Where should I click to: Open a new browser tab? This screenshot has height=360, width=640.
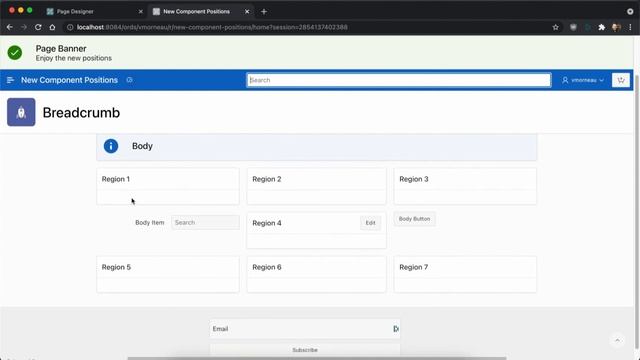(x=264, y=11)
